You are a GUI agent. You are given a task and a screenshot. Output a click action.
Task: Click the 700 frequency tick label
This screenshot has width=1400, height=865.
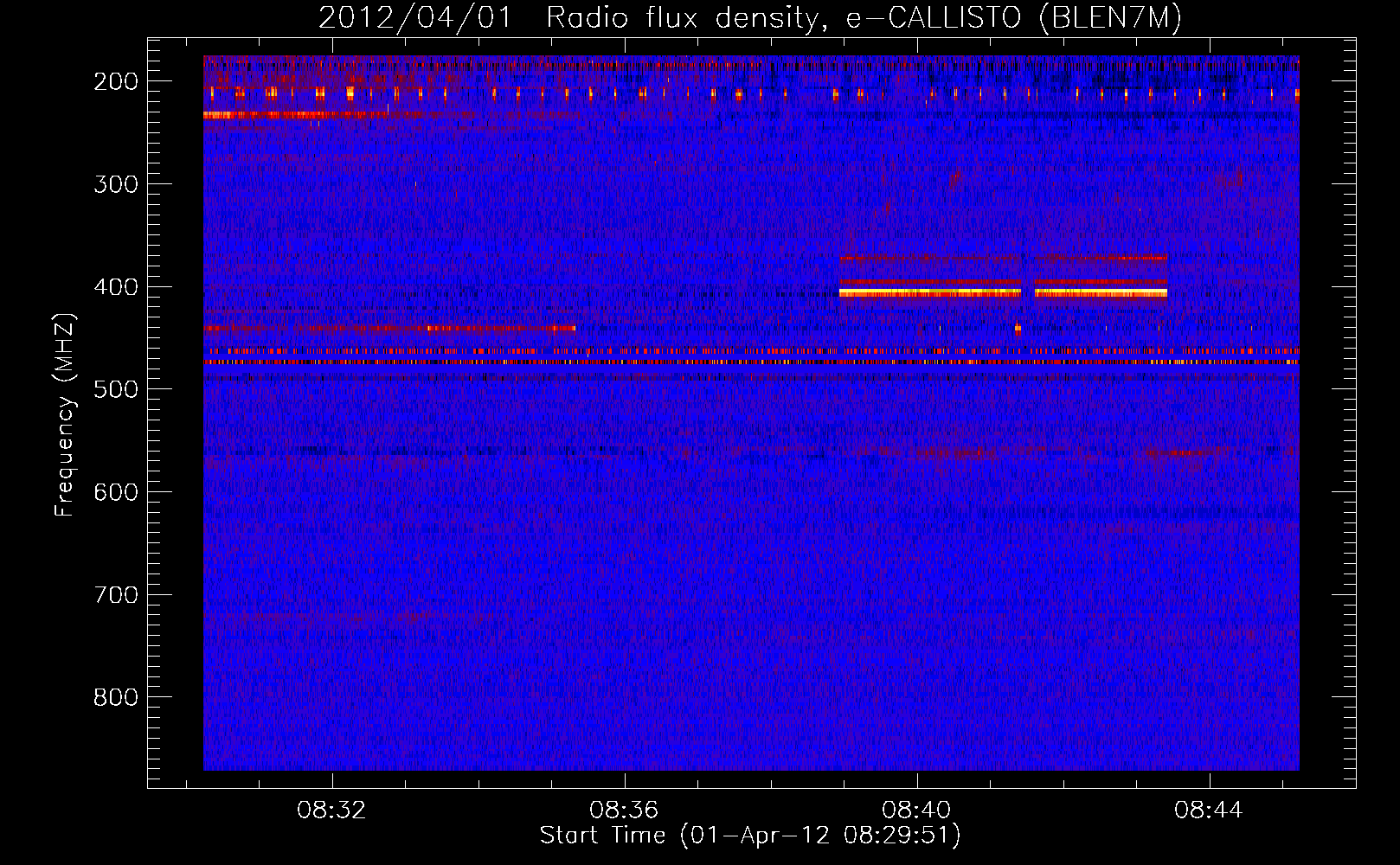[x=116, y=595]
